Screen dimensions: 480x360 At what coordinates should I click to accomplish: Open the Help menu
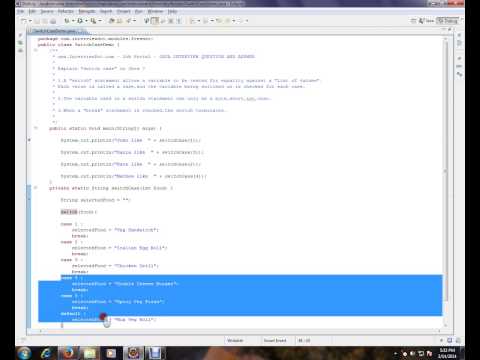[x=172, y=11]
